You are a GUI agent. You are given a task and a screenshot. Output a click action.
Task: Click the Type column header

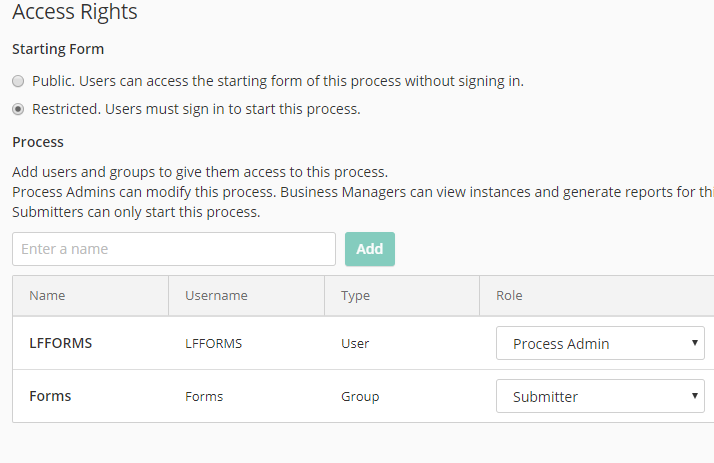pos(355,296)
